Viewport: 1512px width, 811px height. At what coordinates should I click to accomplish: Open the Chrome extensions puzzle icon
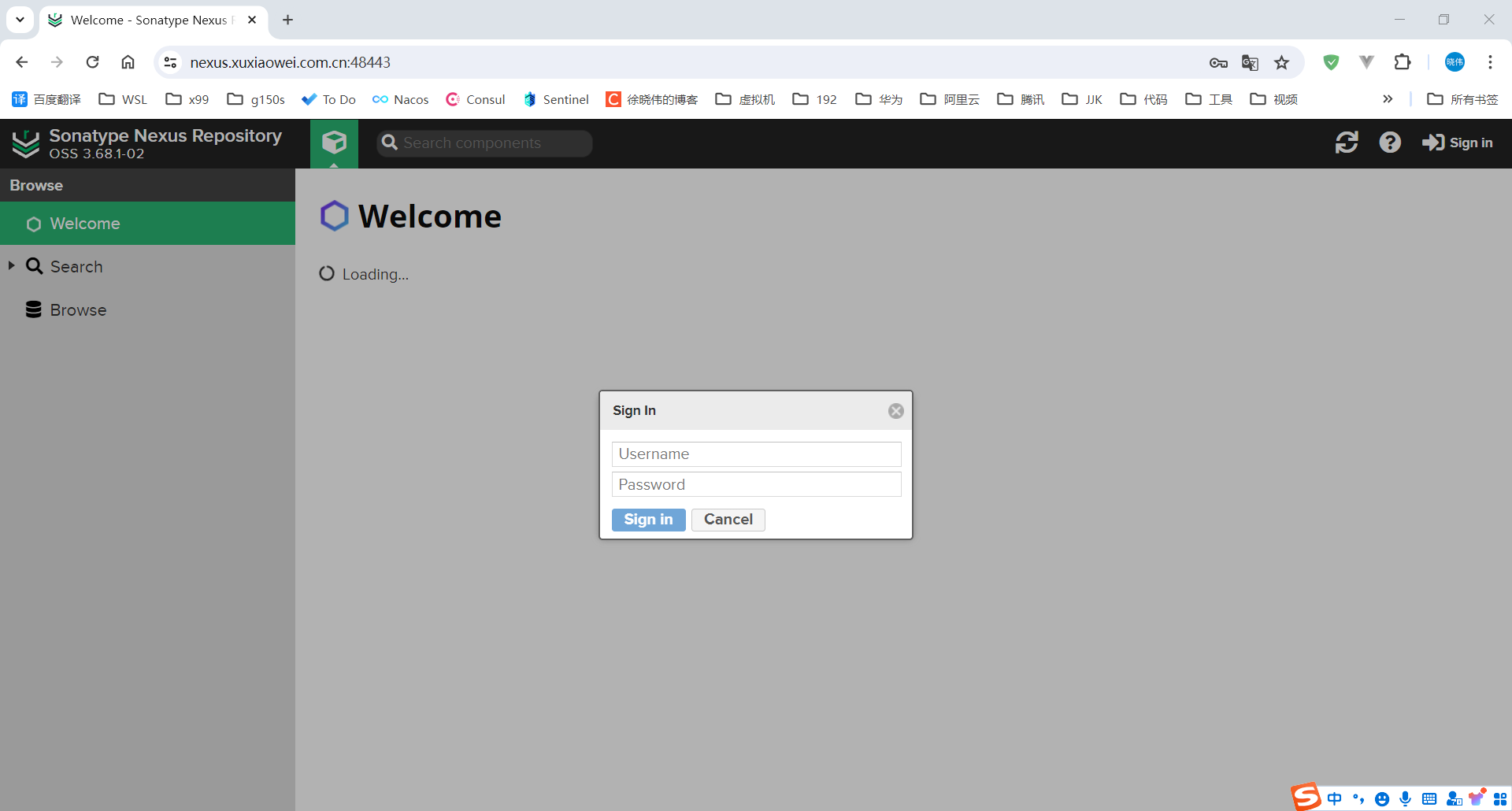(1403, 62)
